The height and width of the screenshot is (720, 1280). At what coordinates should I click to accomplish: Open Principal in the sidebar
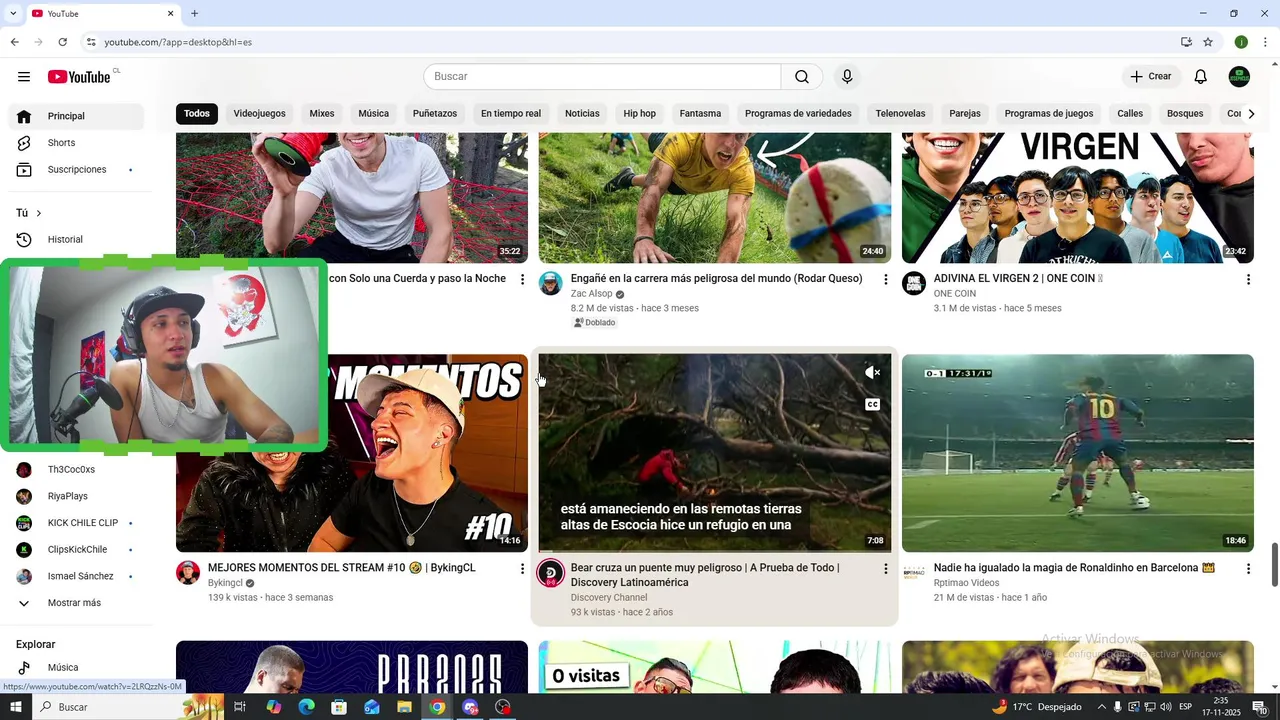[x=76, y=116]
